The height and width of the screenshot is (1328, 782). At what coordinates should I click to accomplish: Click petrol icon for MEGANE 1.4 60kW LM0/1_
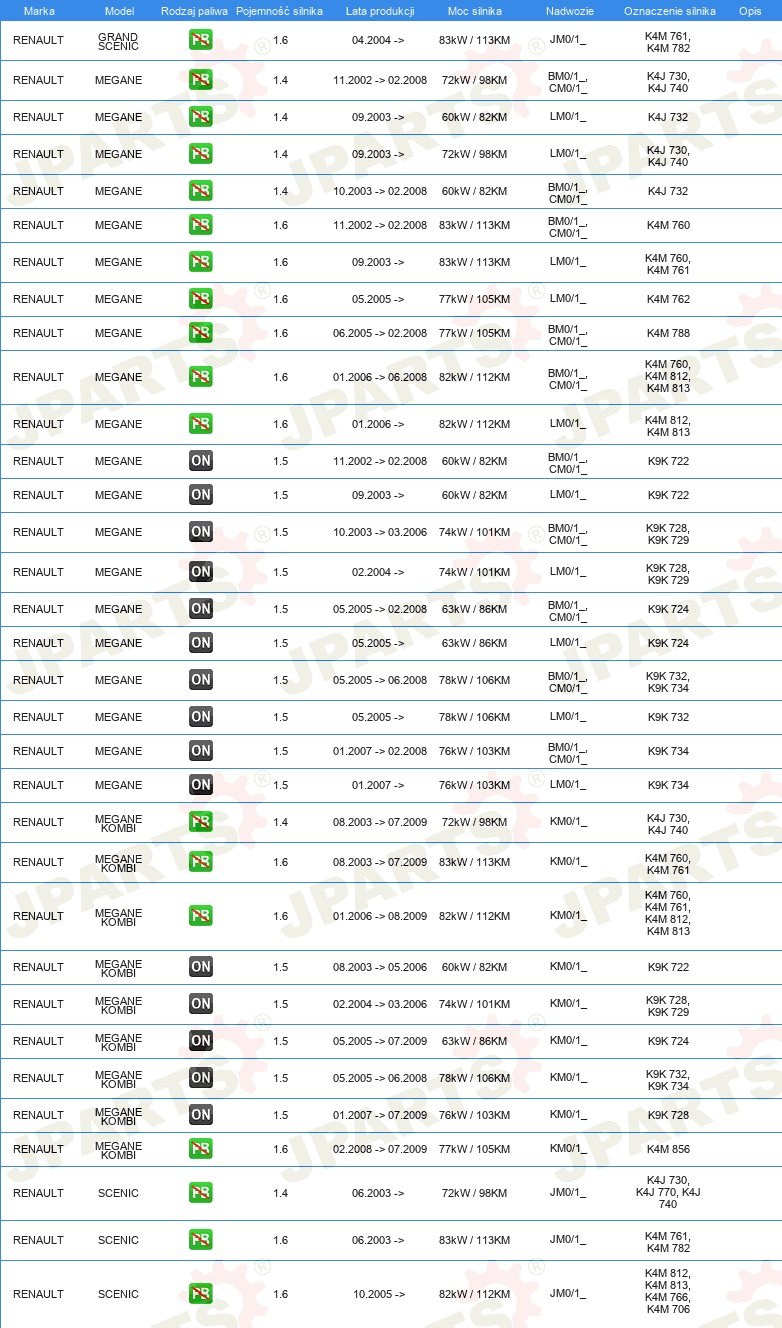[201, 117]
